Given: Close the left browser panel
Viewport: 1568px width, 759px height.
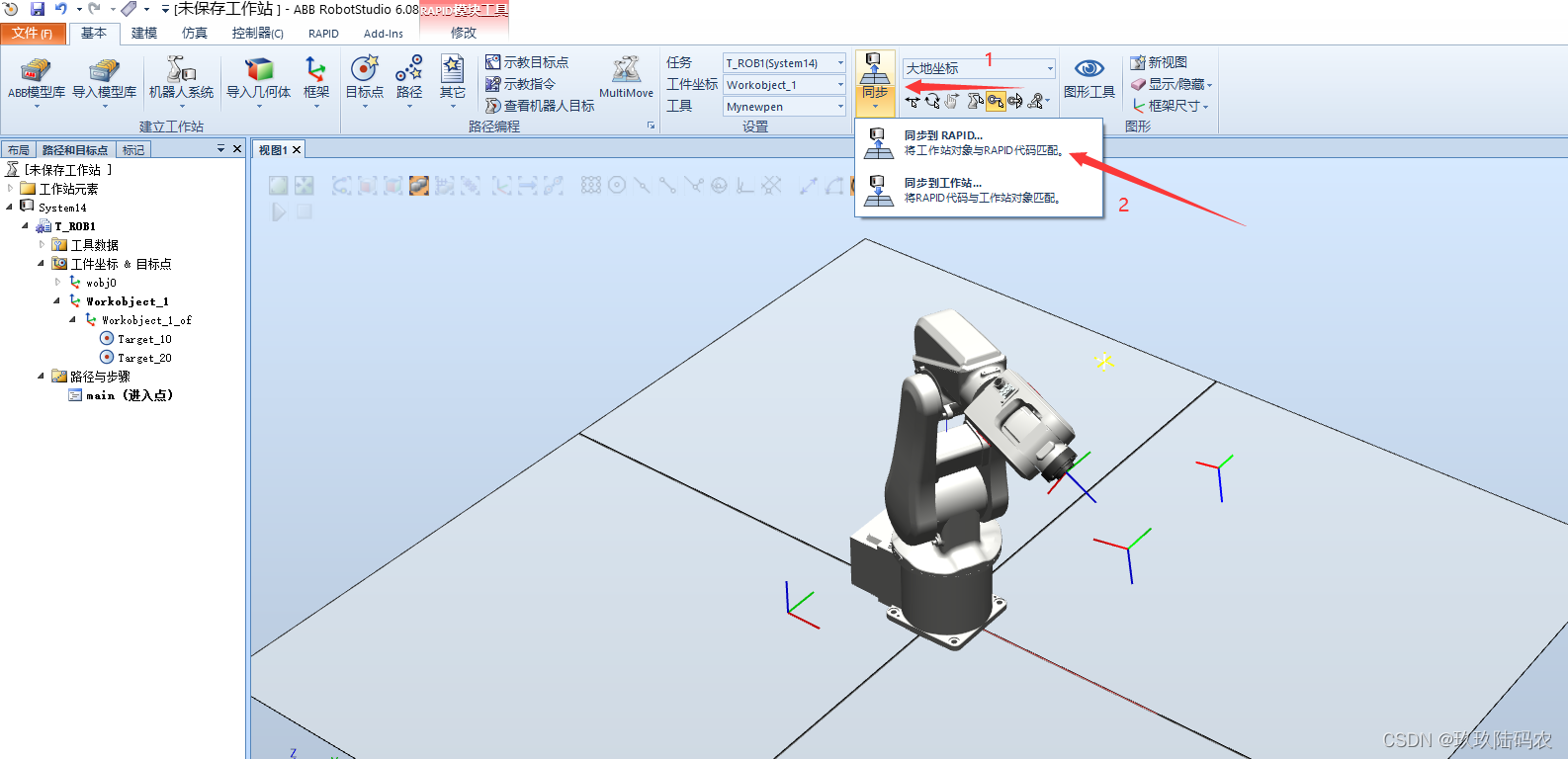Looking at the screenshot, I should tap(237, 148).
